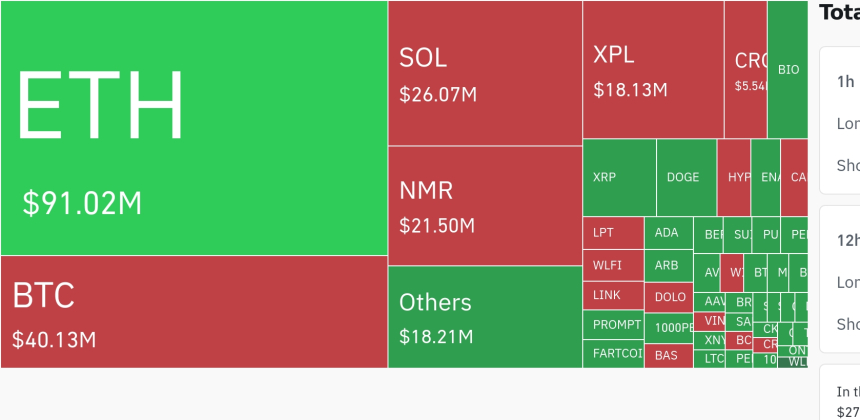This screenshot has width=860, height=420.
Task: Select the green Others $18.21M block
Action: click(x=485, y=316)
